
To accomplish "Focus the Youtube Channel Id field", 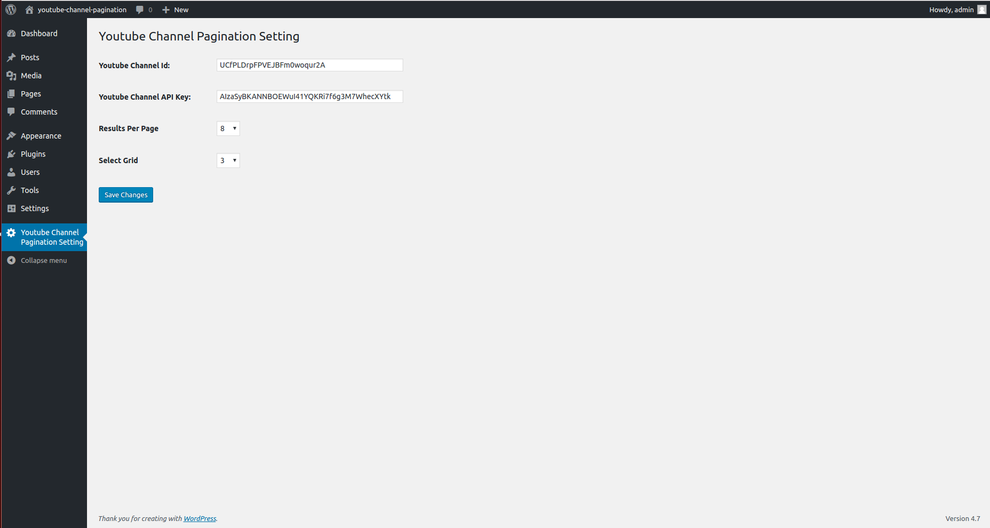I will pos(309,65).
